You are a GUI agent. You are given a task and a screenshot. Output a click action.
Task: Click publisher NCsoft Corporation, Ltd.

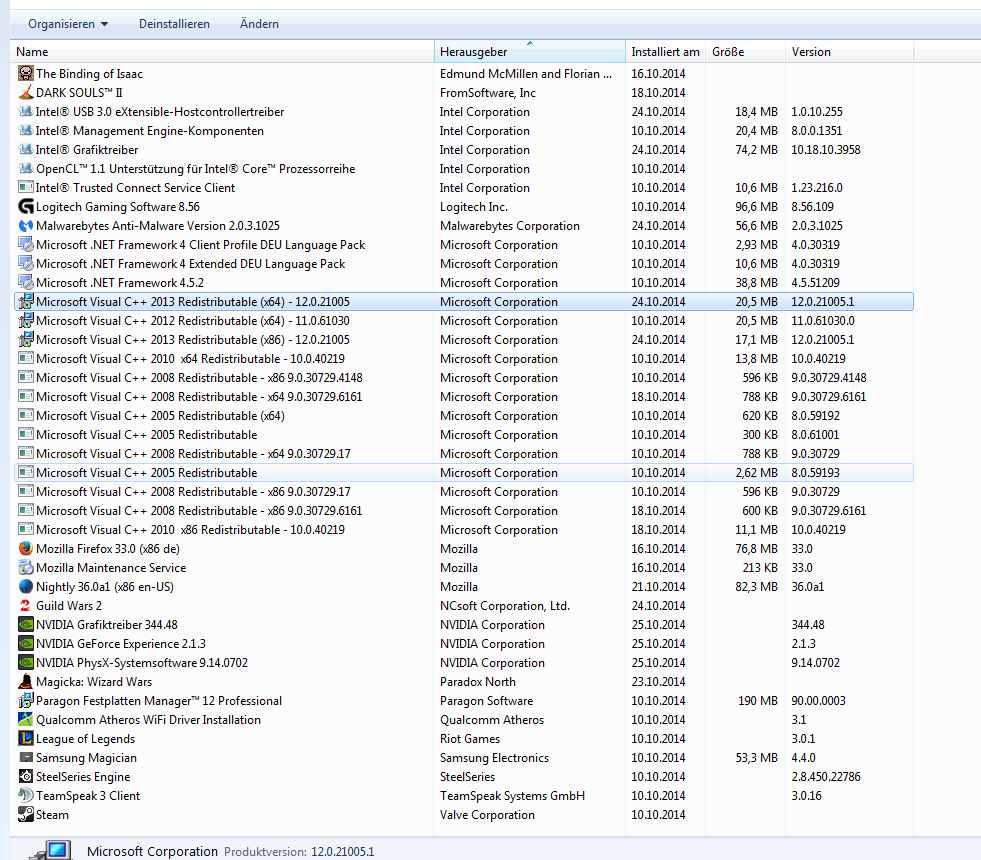504,605
